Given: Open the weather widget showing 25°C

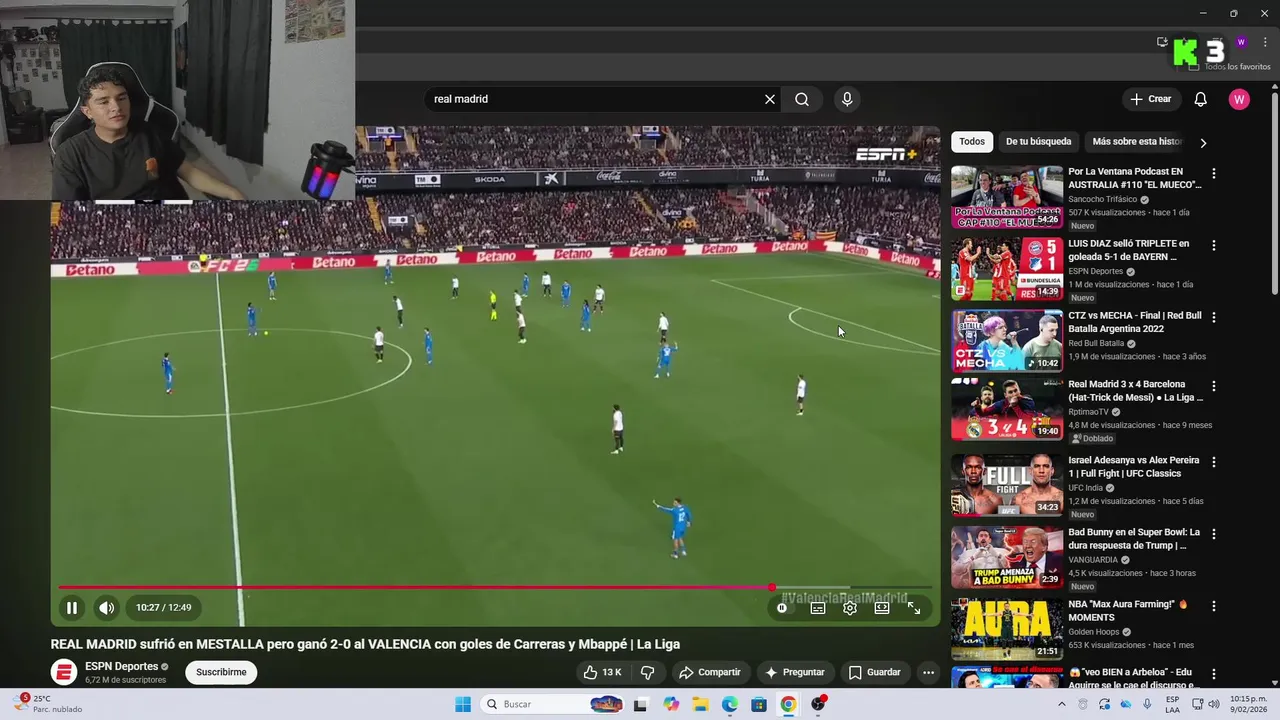Looking at the screenshot, I should click(48, 704).
